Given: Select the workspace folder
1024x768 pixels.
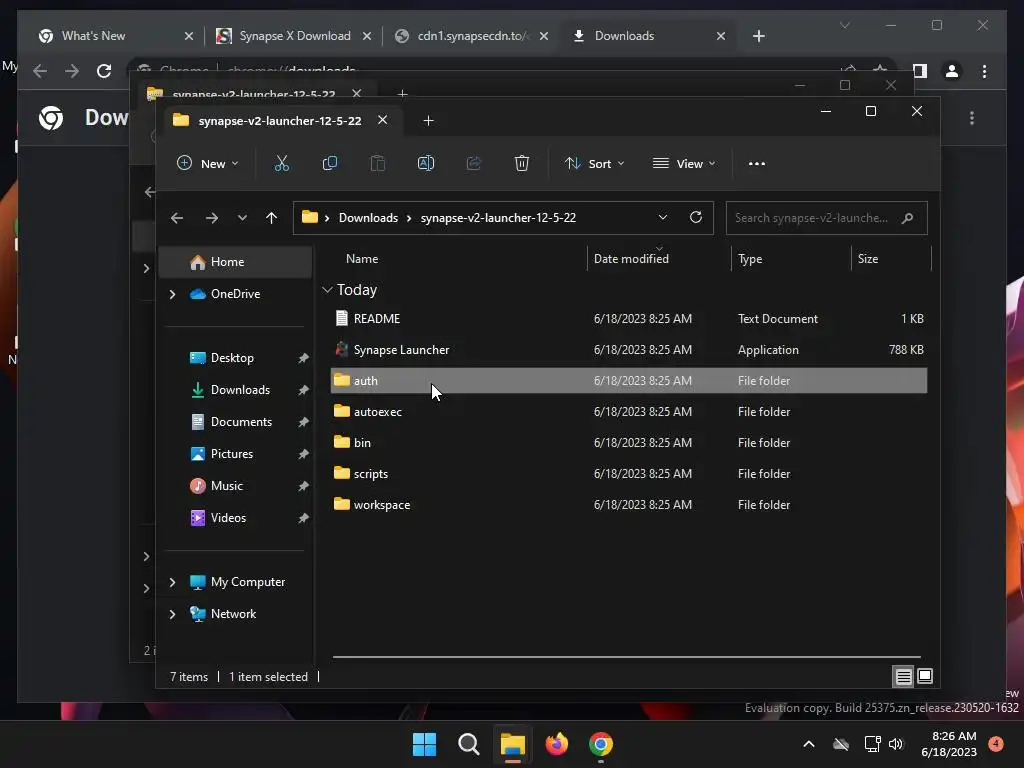Looking at the screenshot, I should point(628,505).
